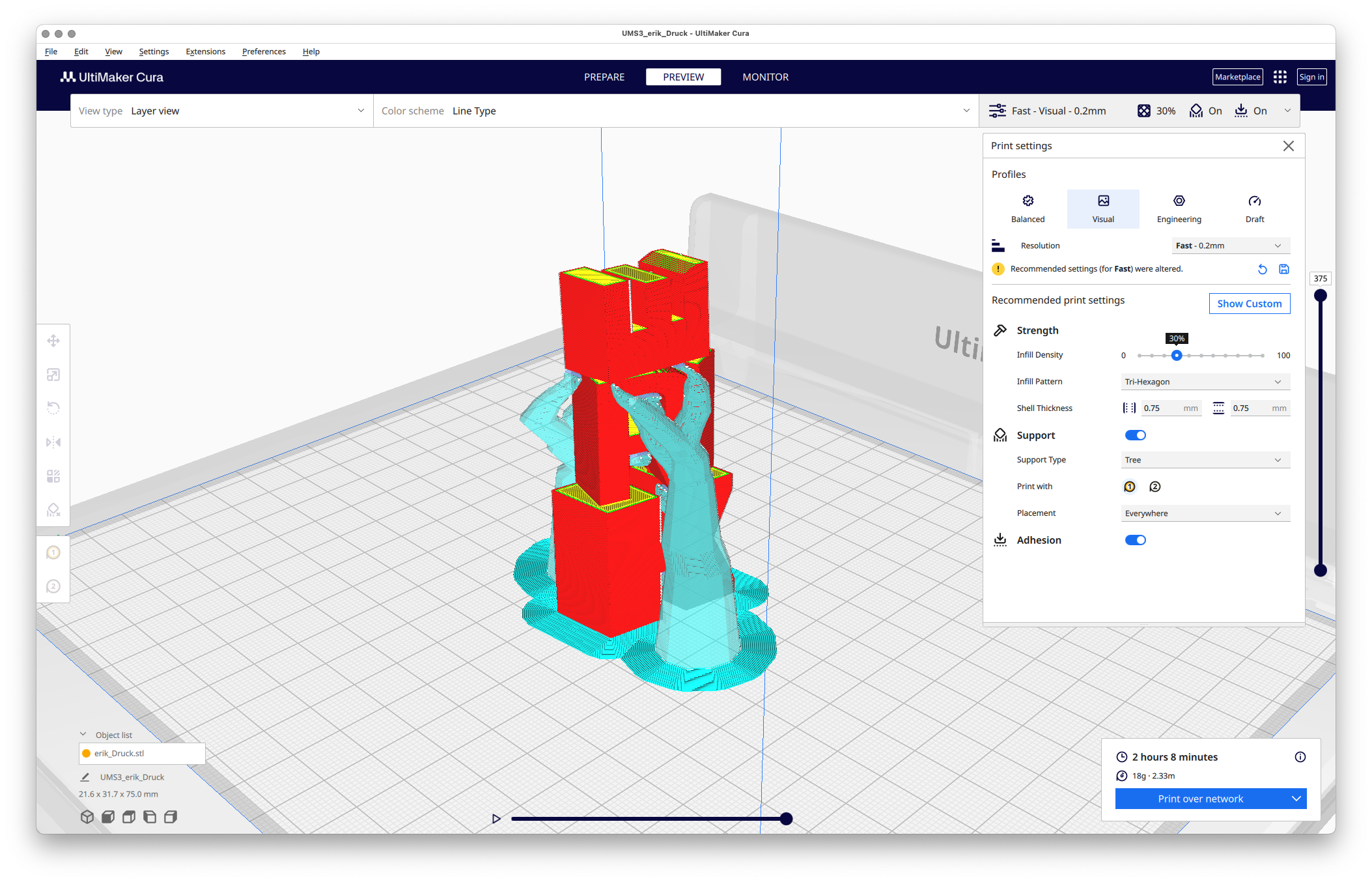Choose extruder 1 for Print with
The image size is (1372, 882).
(1130, 487)
